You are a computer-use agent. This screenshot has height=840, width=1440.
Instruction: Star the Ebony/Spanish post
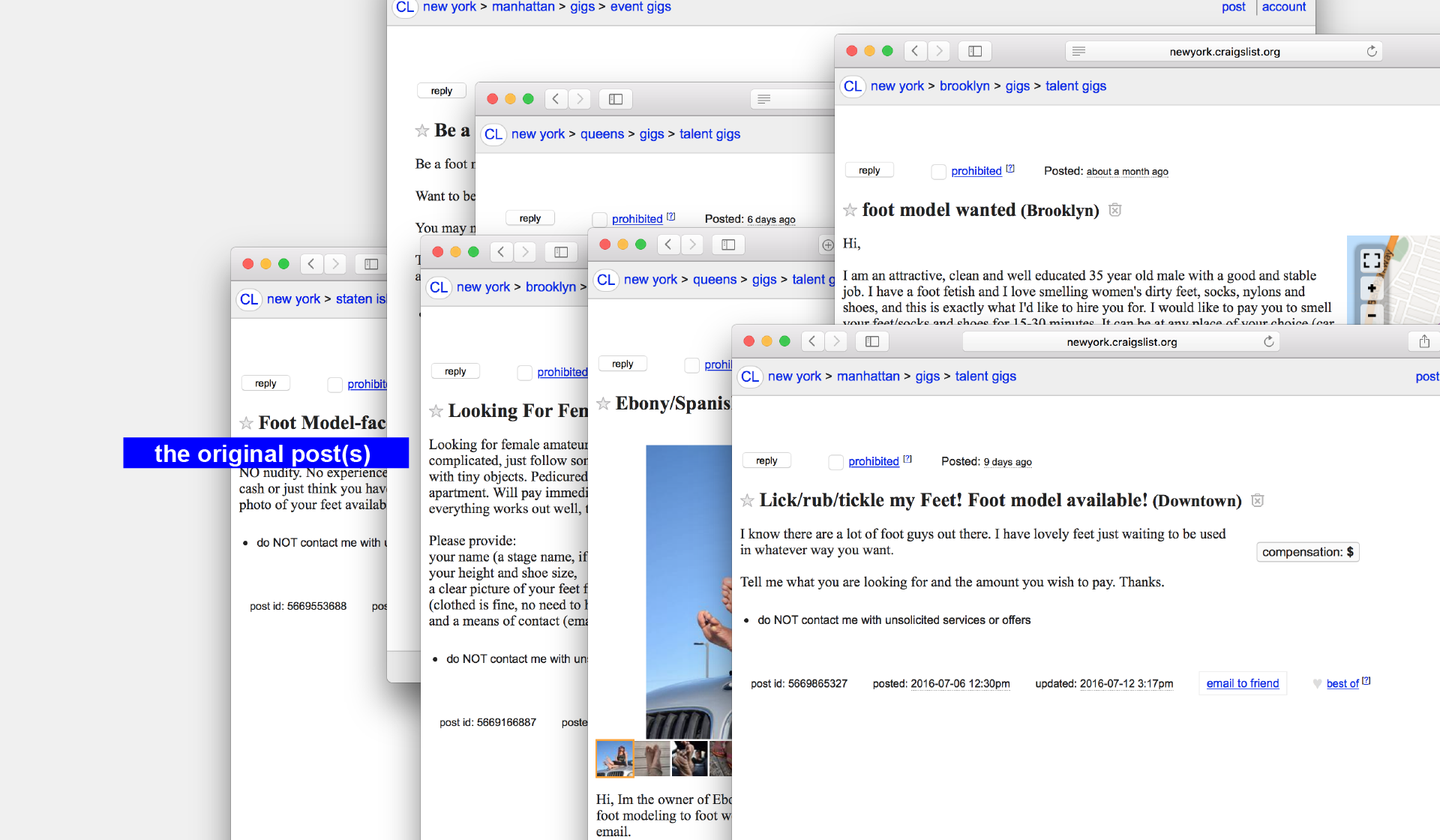pos(603,403)
